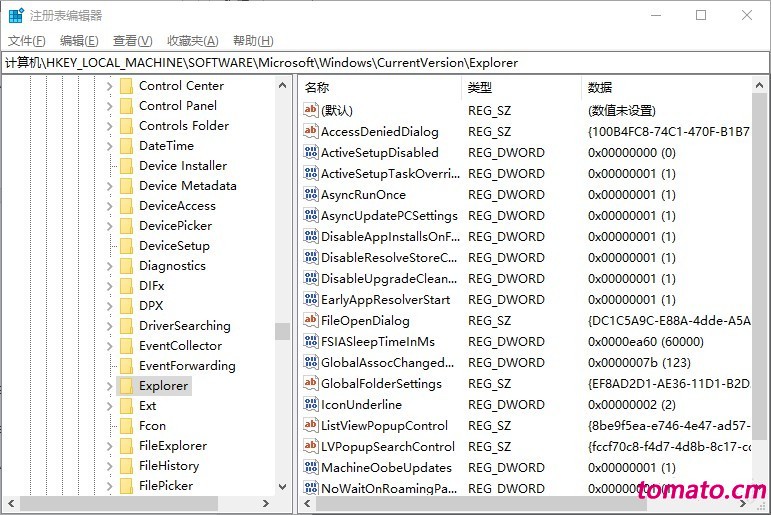Click the DWORD icon of ActiveSetupDisabled
This screenshot has height=515, width=771.
pos(310,152)
